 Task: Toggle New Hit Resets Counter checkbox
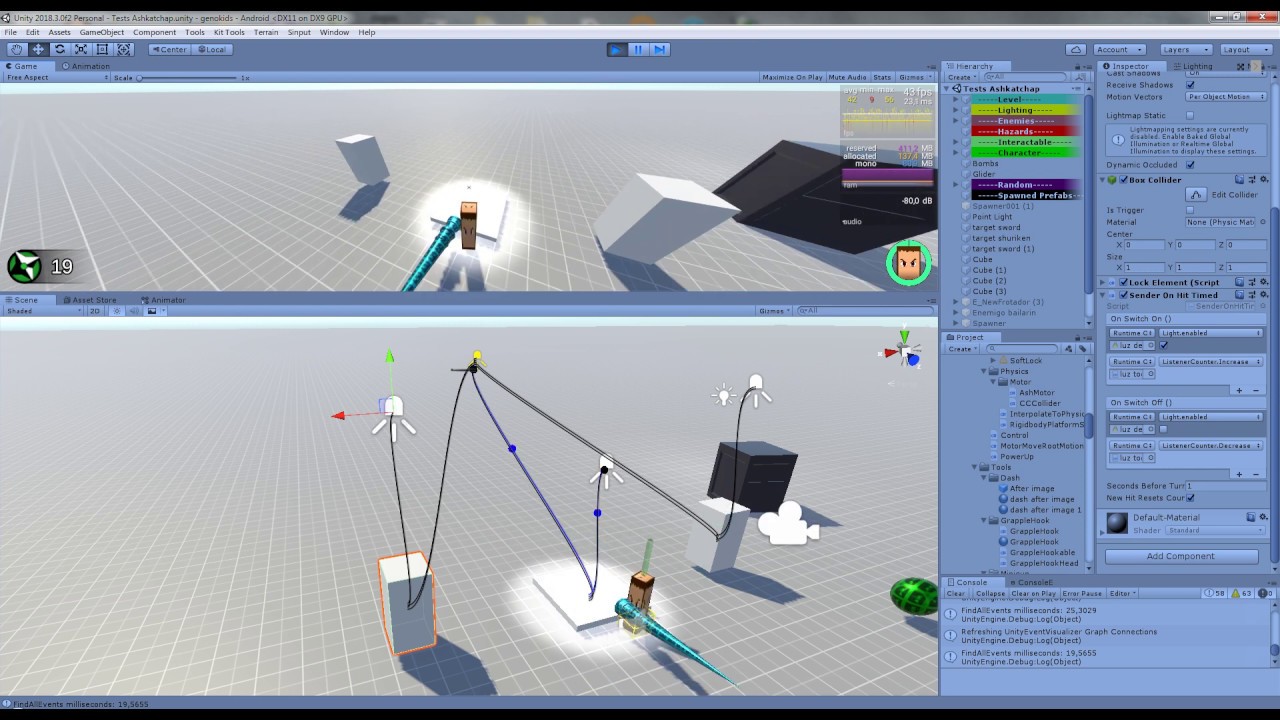point(1190,498)
